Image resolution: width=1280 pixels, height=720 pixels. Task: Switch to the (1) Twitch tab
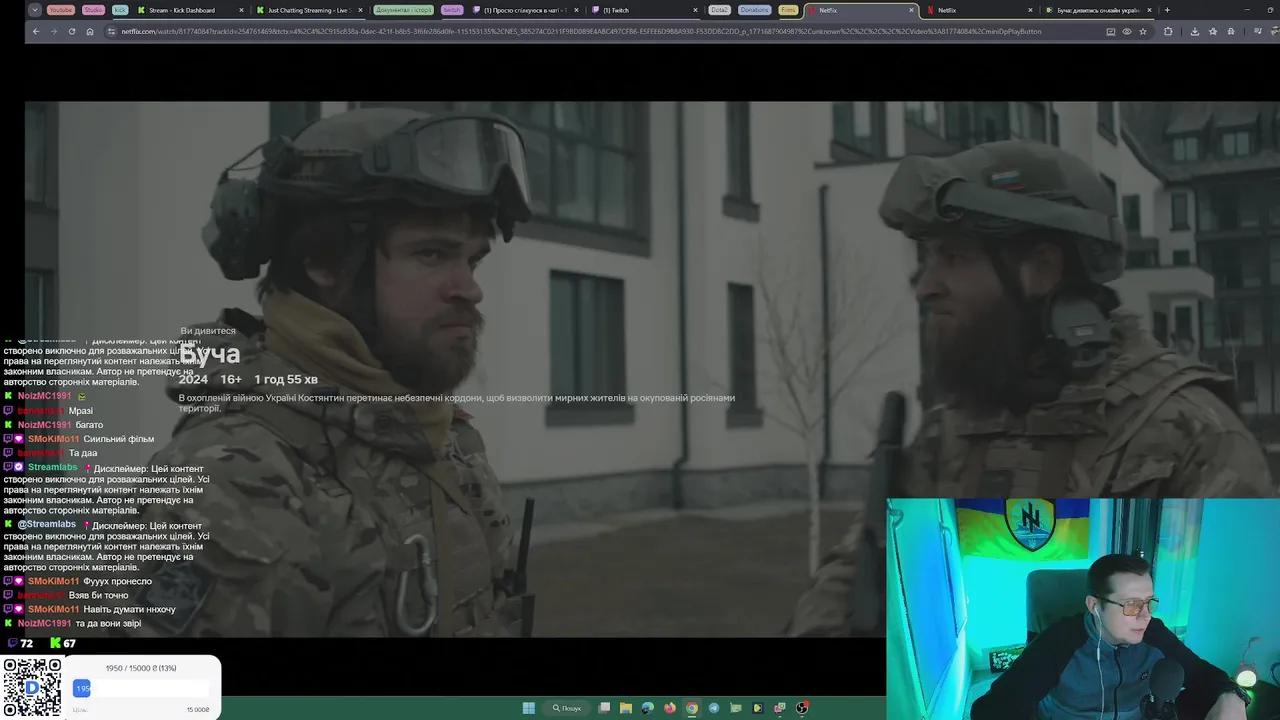pyautogui.click(x=643, y=10)
